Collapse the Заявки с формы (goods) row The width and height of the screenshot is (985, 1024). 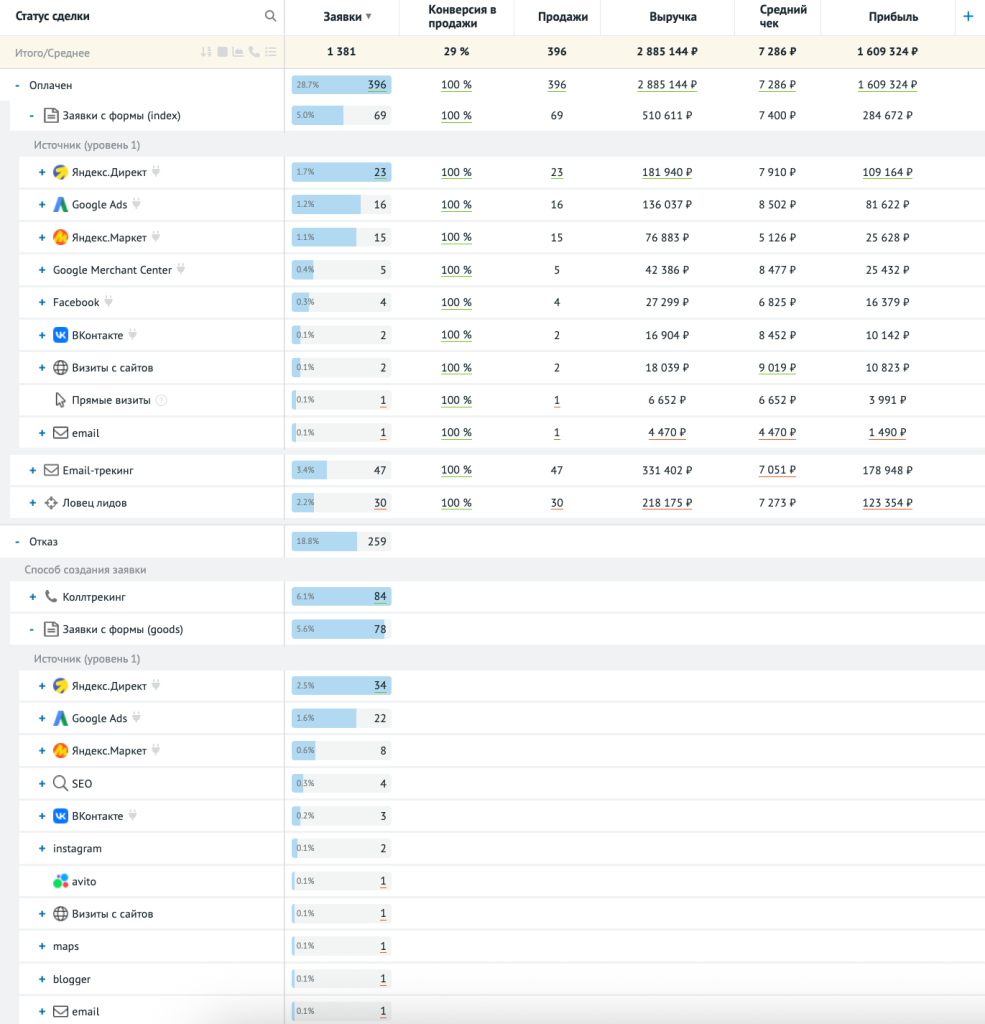33,630
